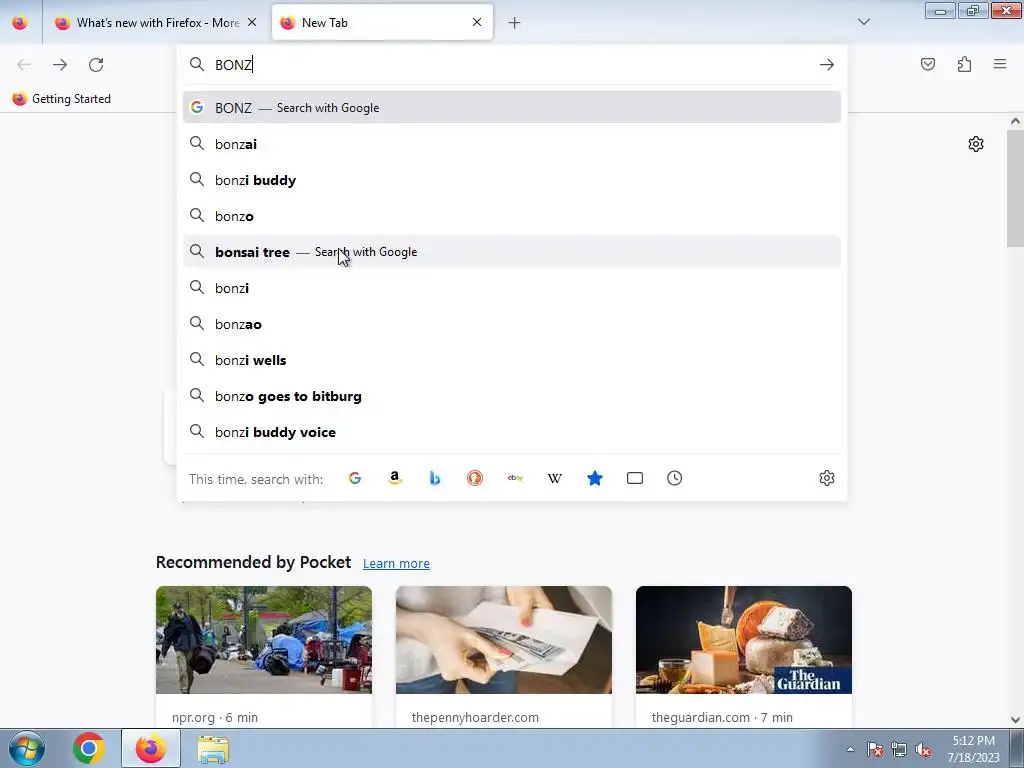Show hidden system tray icons
The image size is (1024, 768).
pyautogui.click(x=850, y=750)
